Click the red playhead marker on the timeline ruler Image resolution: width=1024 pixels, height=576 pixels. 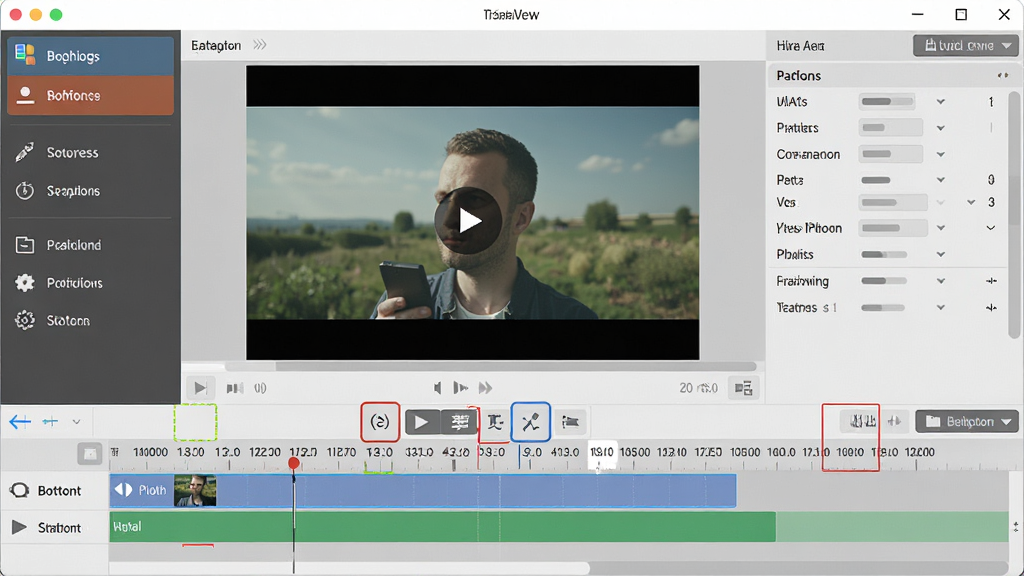(294, 463)
